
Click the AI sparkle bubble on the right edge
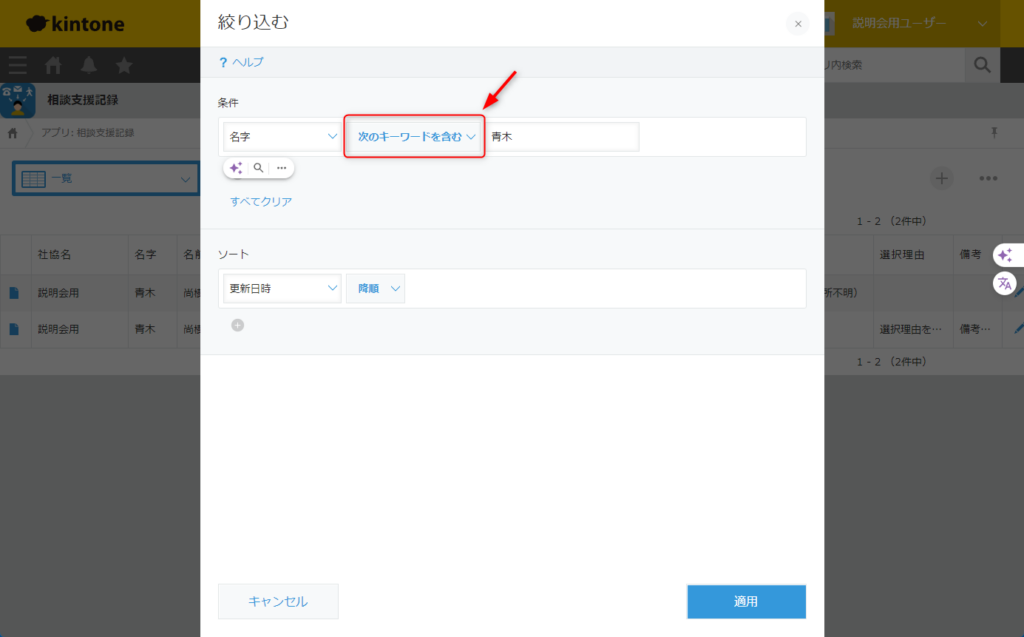coord(1005,255)
